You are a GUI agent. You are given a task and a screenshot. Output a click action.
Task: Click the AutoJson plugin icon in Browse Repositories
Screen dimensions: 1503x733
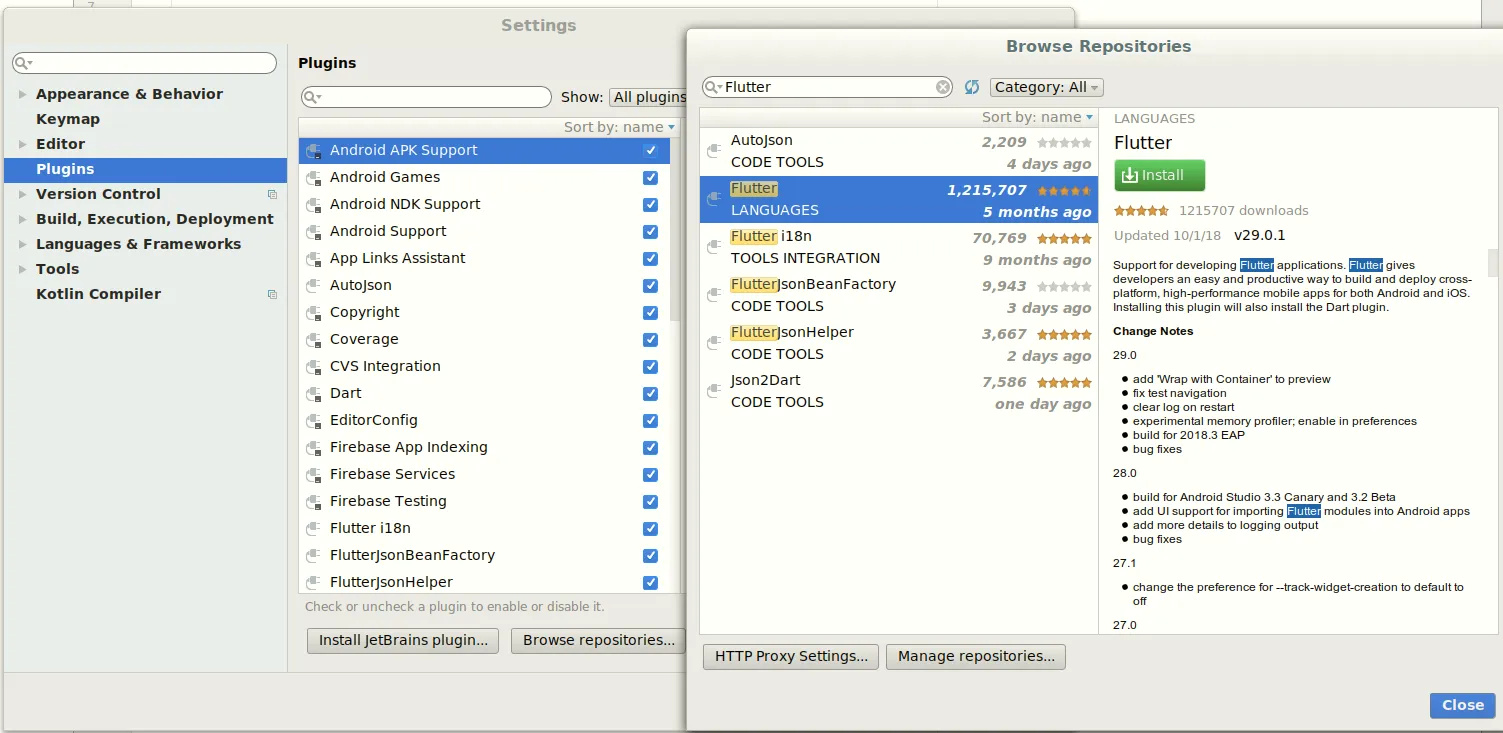[714, 151]
